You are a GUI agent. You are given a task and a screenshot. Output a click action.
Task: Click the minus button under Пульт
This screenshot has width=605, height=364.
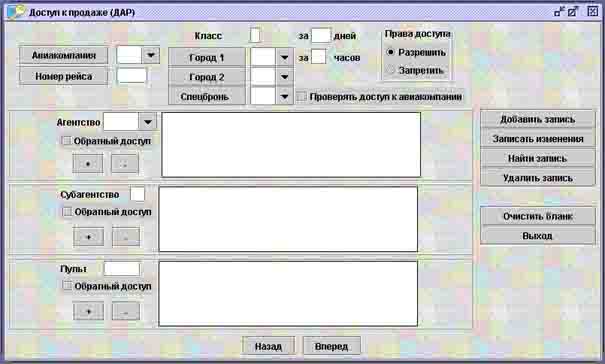[x=126, y=311]
